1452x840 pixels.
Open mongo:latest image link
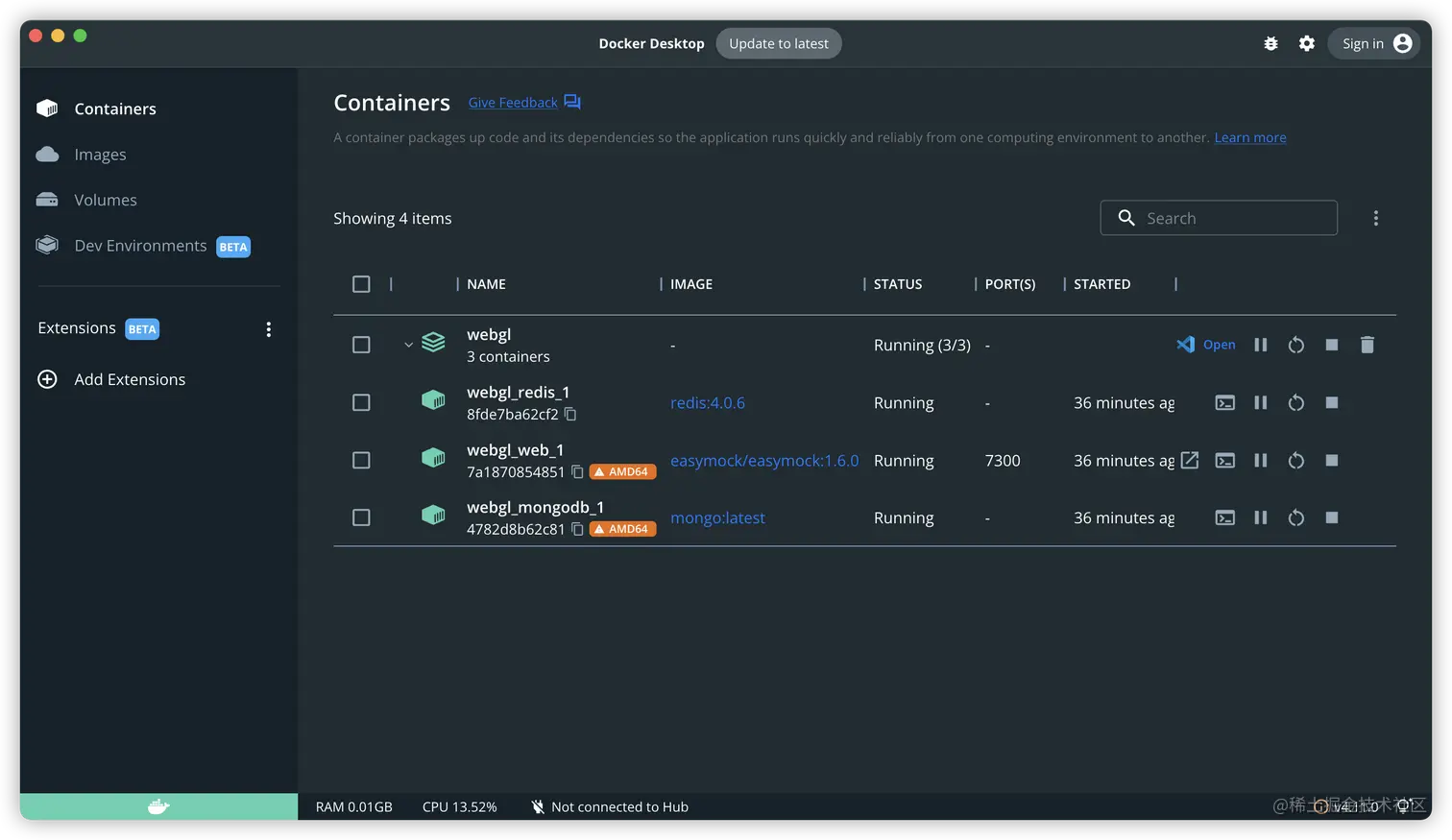[x=717, y=517]
